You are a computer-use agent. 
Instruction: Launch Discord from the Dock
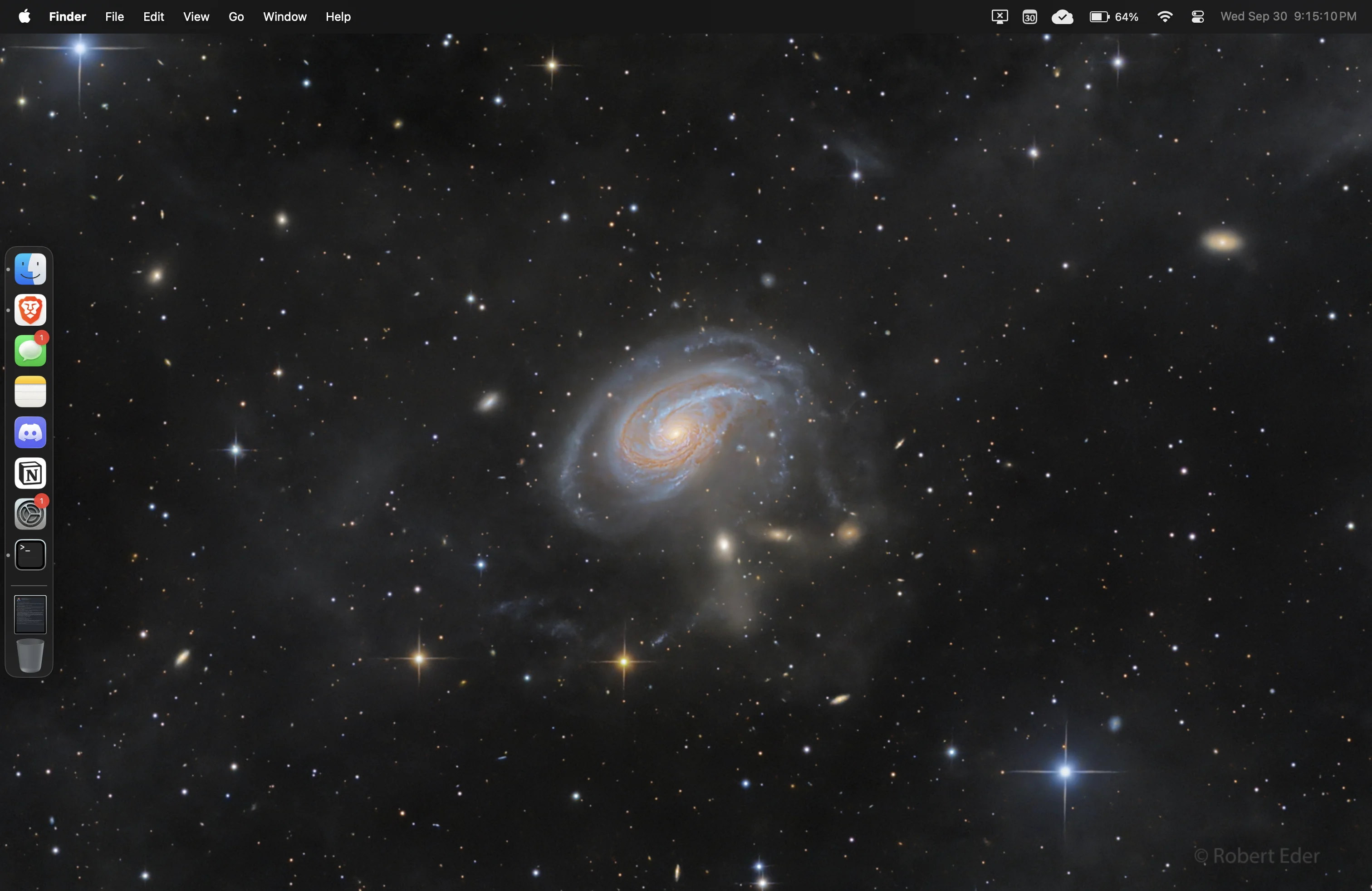click(30, 433)
